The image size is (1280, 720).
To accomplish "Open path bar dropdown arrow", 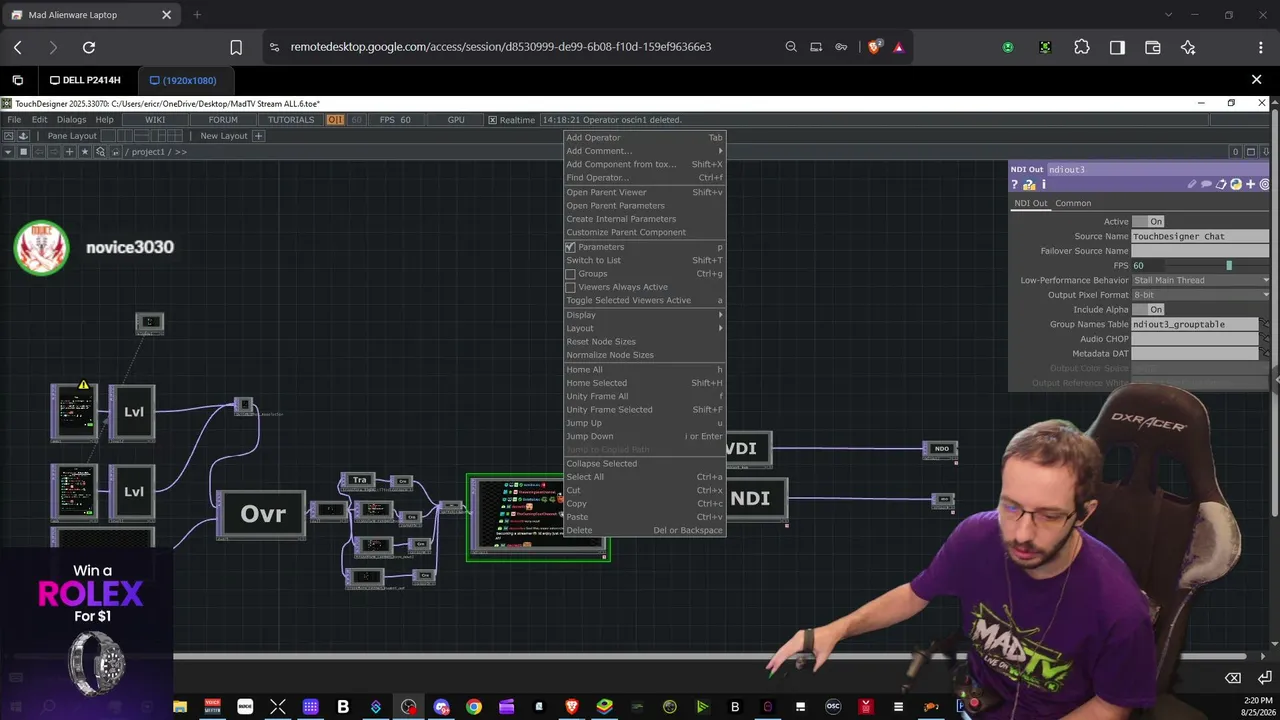I will (8, 152).
